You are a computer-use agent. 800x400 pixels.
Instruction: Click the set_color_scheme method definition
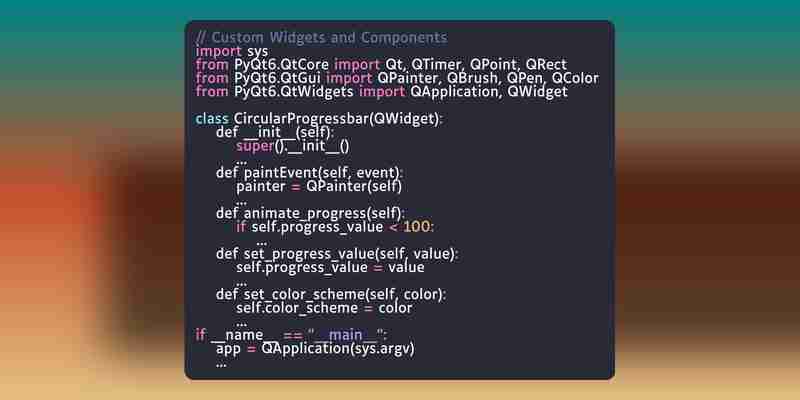332,295
